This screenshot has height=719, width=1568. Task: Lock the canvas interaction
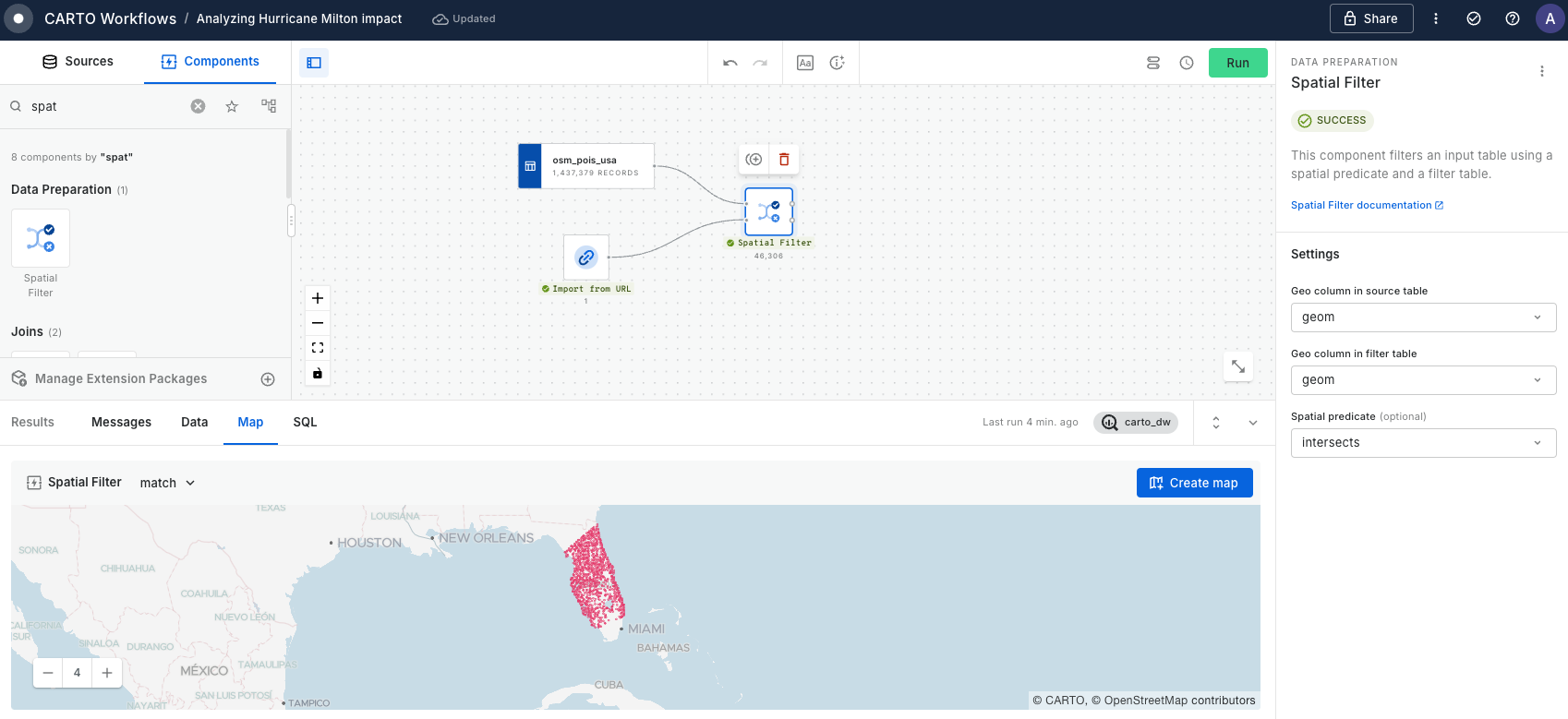(318, 373)
